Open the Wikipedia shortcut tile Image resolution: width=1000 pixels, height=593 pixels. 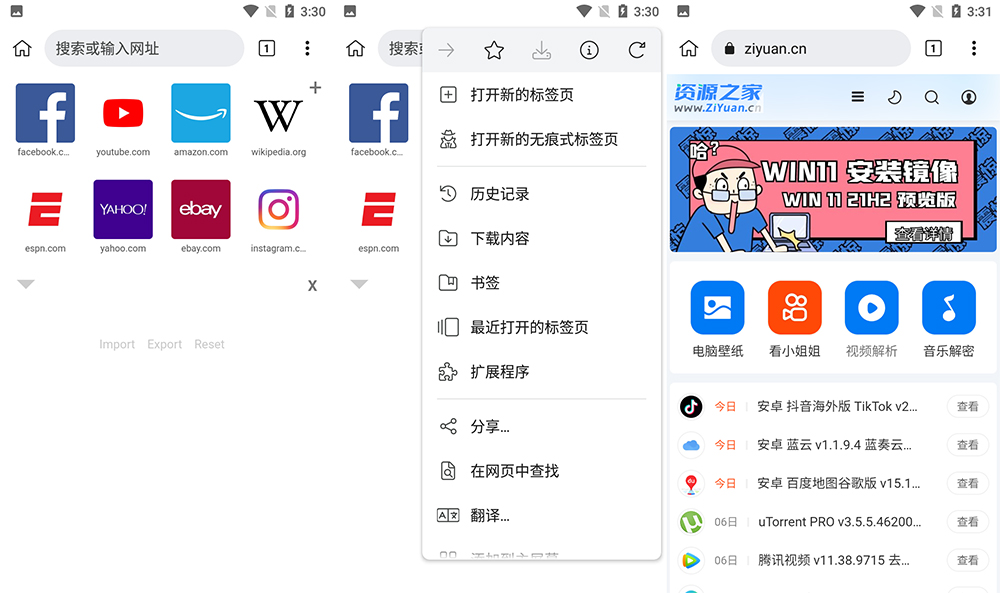pos(278,112)
